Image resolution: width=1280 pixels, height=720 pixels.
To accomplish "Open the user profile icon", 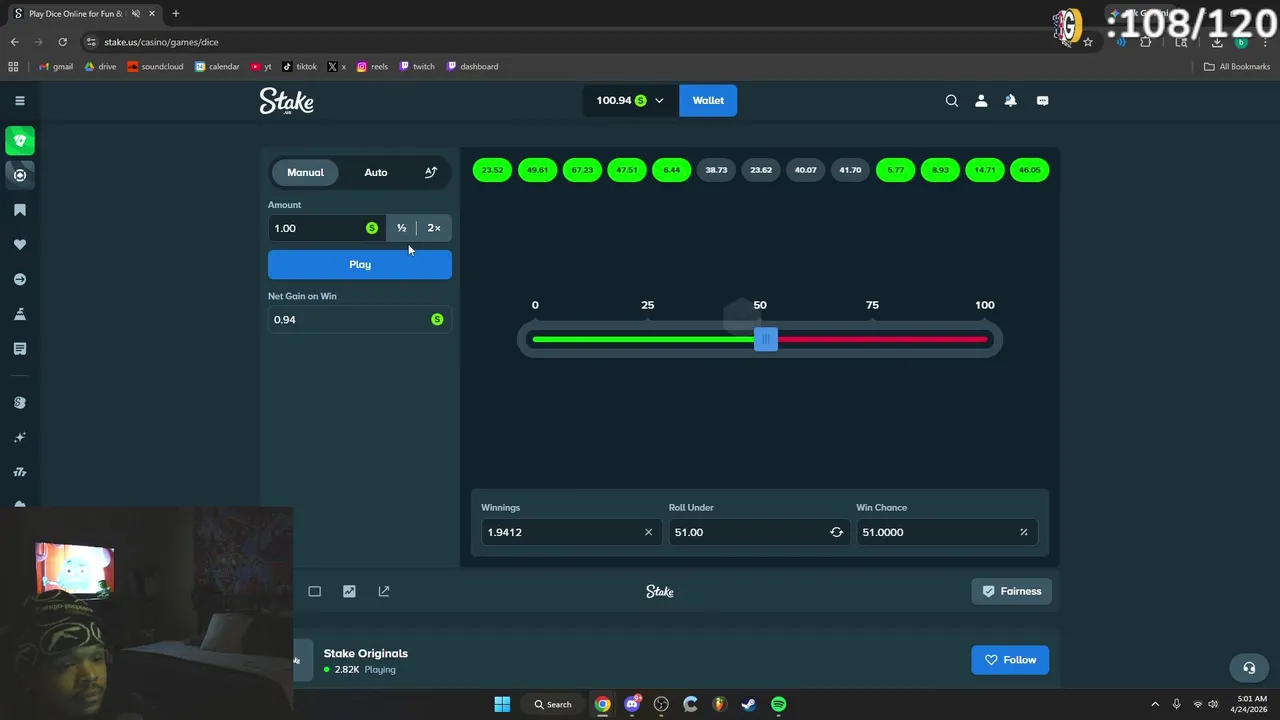I will pyautogui.click(x=981, y=101).
